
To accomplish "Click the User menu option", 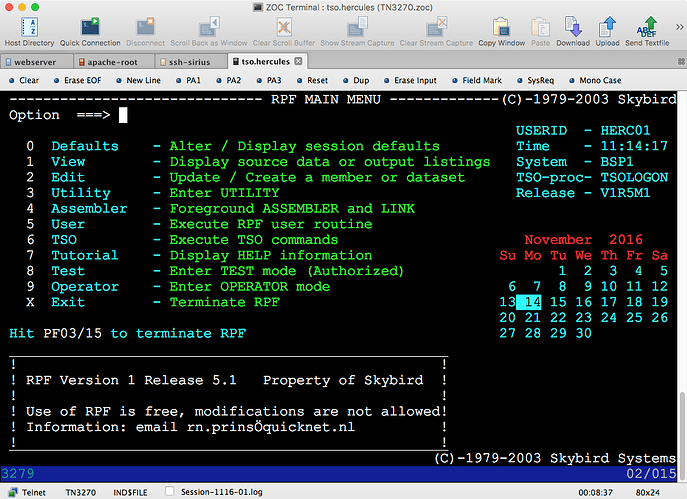I will click(68, 224).
